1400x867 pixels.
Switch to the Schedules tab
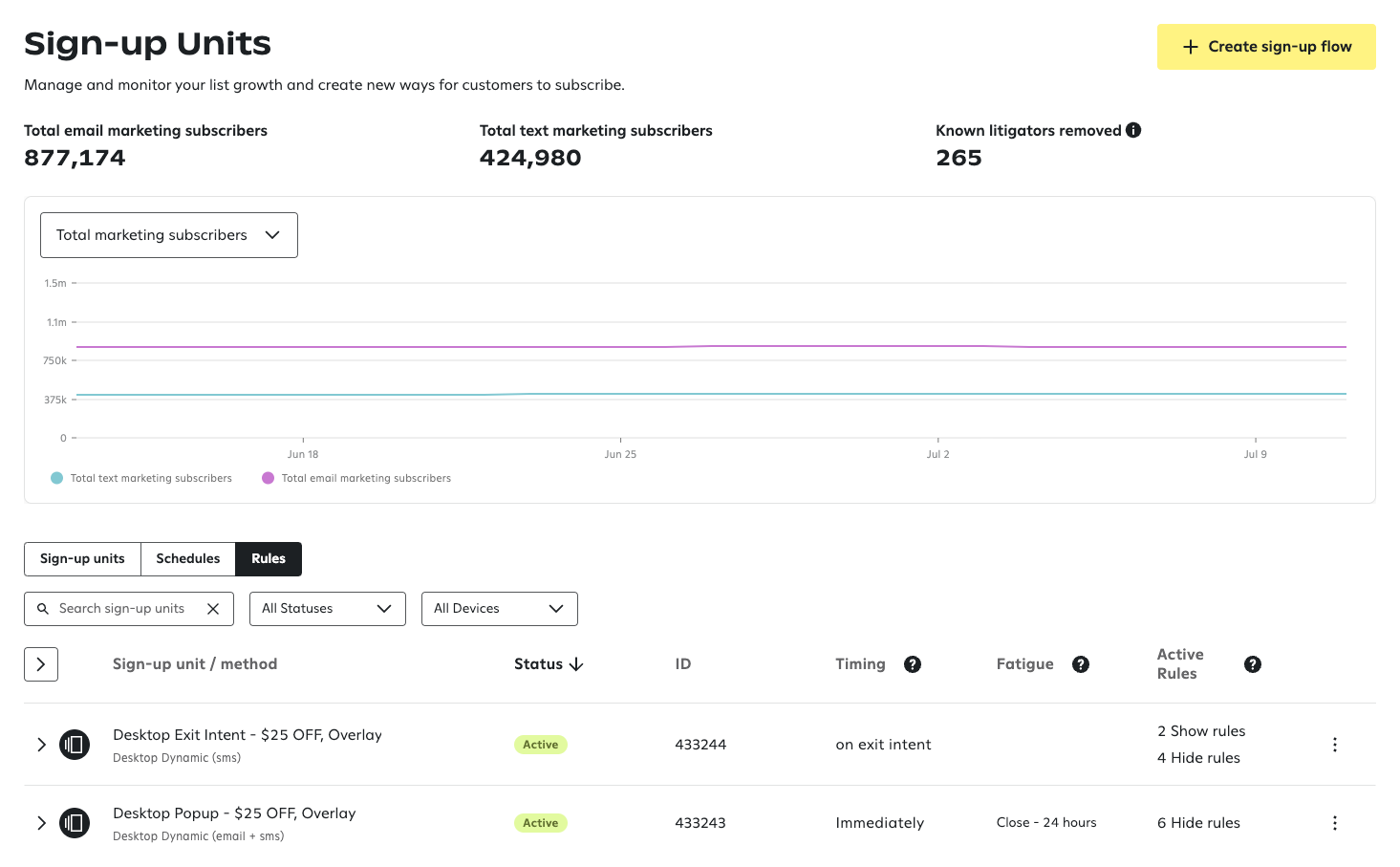pos(187,558)
